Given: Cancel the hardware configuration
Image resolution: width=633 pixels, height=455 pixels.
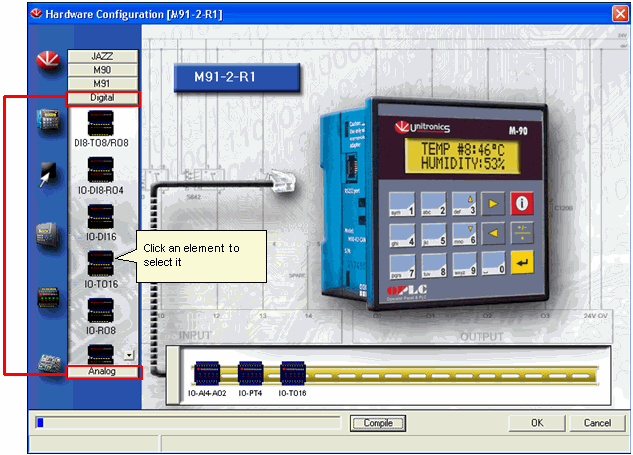Looking at the screenshot, I should click(597, 423).
